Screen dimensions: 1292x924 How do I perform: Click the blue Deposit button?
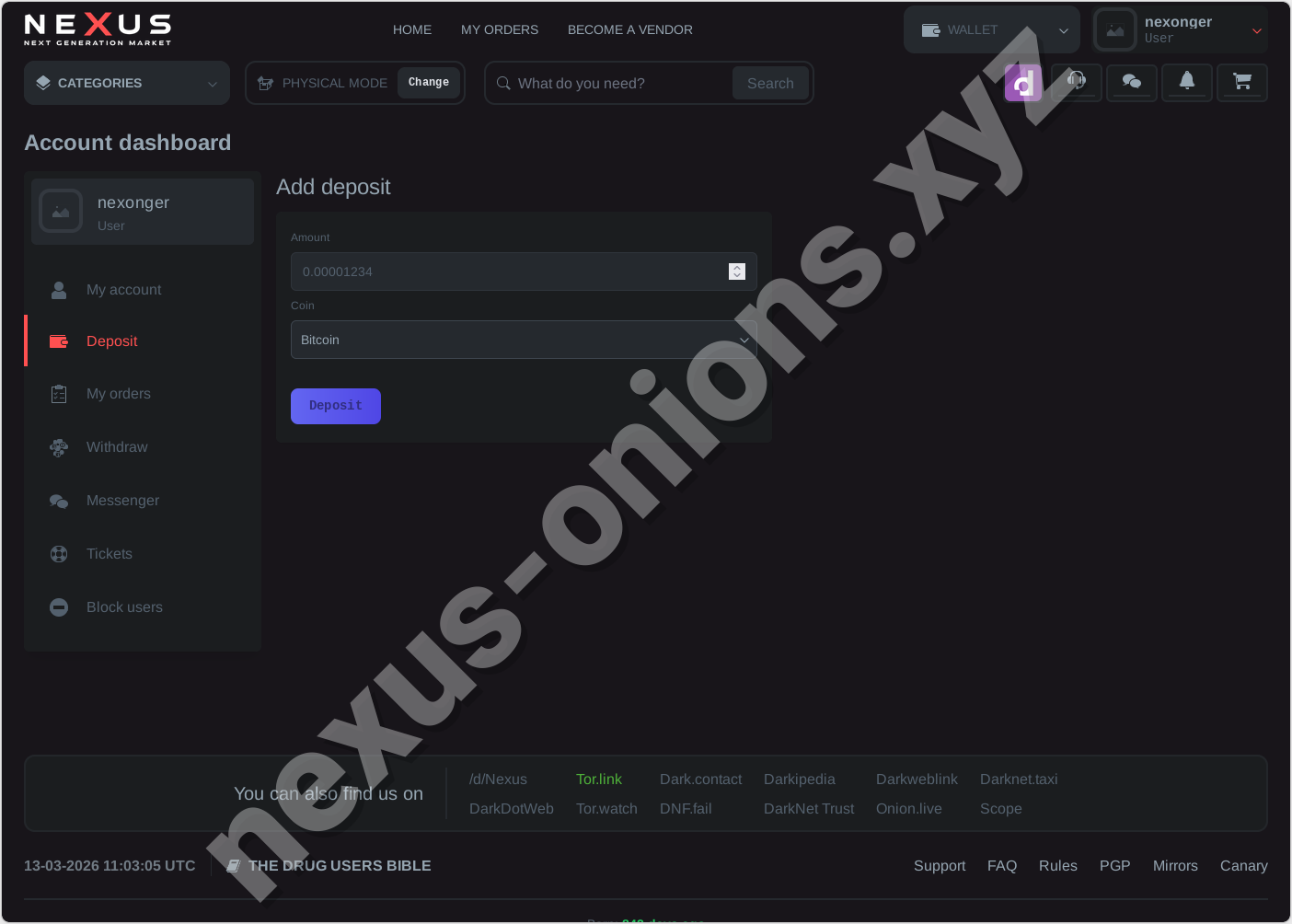point(336,406)
